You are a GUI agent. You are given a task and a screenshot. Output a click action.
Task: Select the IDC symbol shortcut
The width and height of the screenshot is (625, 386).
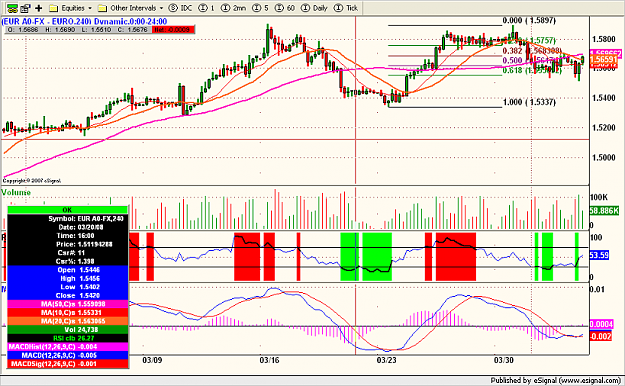coord(180,8)
